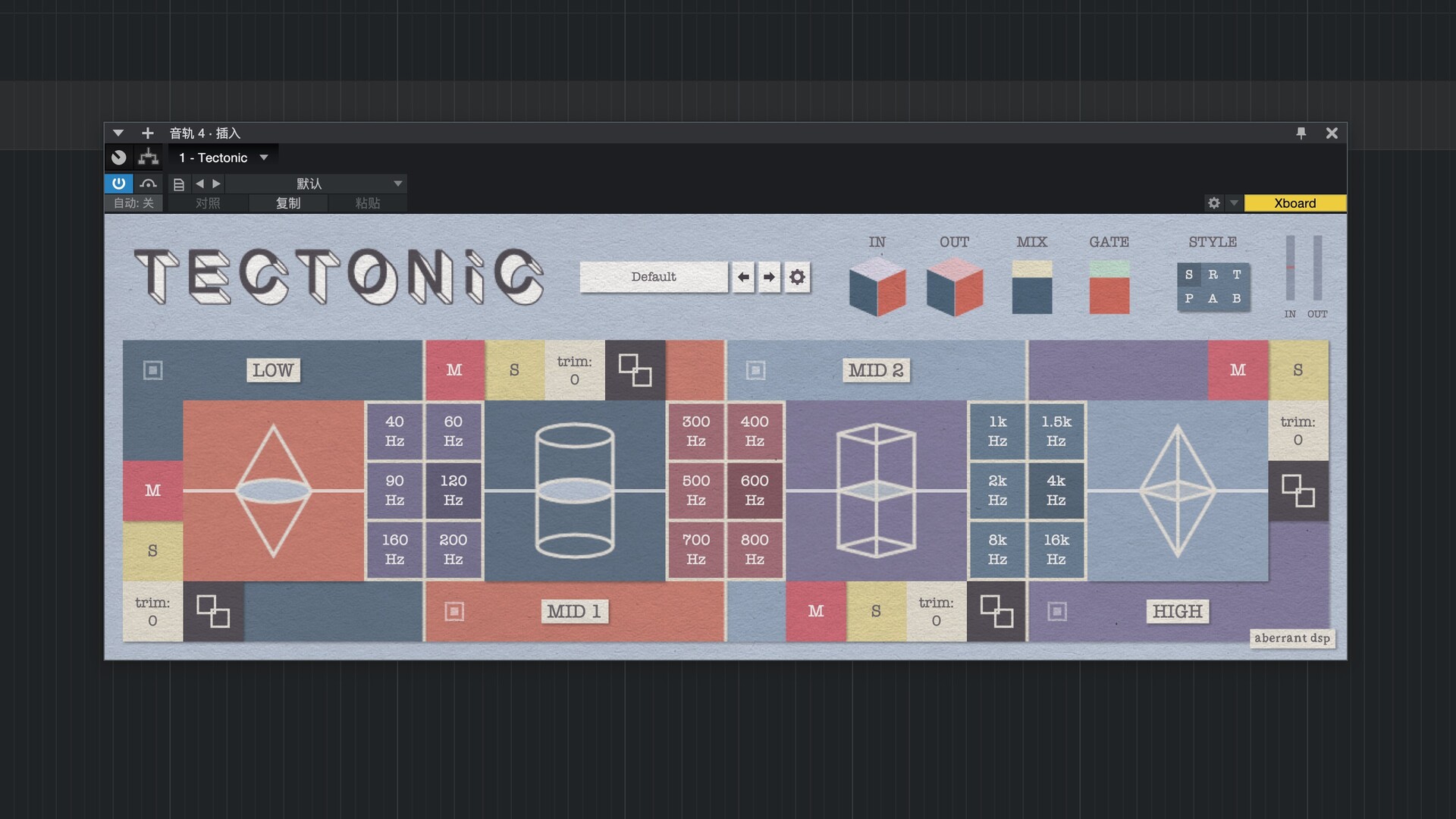
Task: Click the sidechain arc icon
Action: 149,184
